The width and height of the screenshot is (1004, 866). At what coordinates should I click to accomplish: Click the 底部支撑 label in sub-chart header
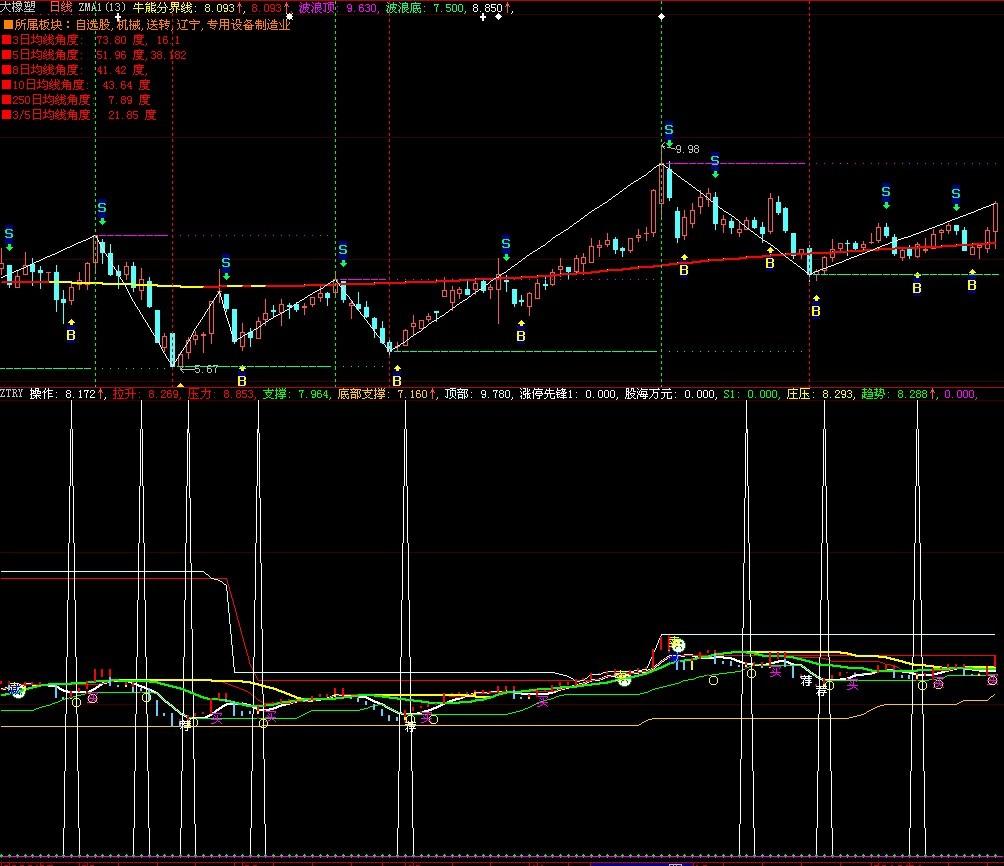(x=360, y=394)
